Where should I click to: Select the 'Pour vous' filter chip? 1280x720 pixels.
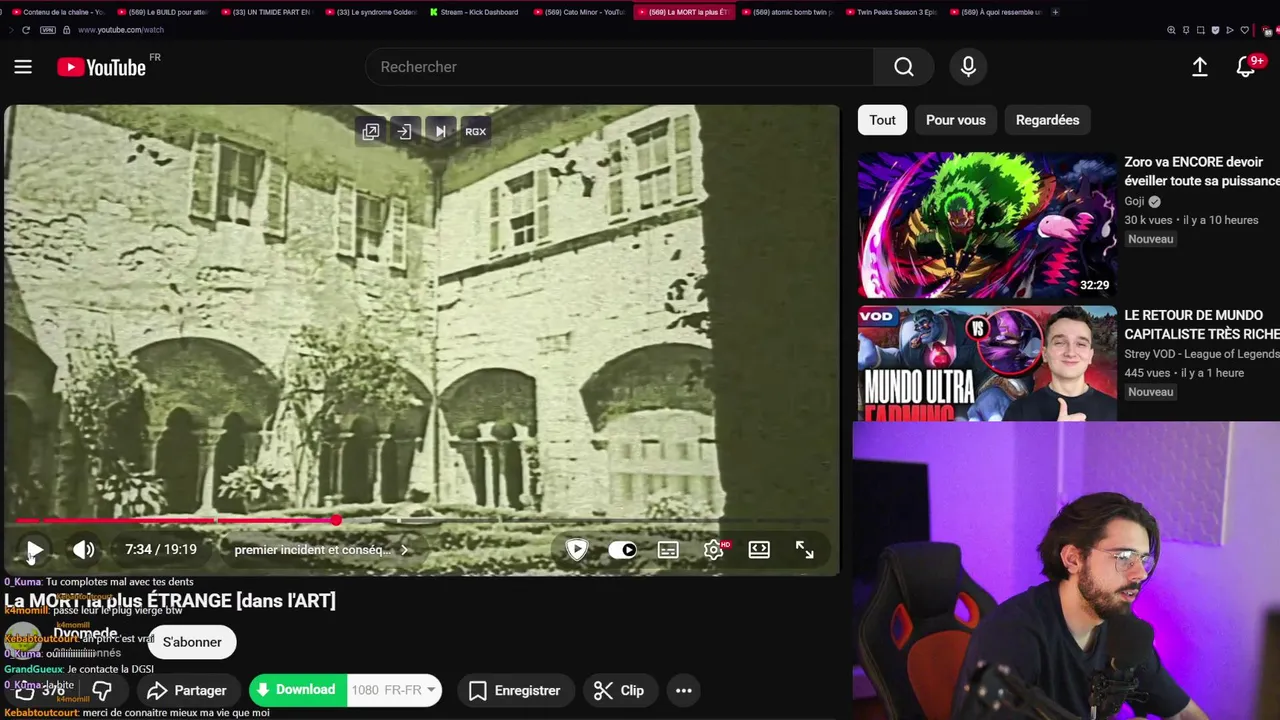pyautogui.click(x=955, y=120)
